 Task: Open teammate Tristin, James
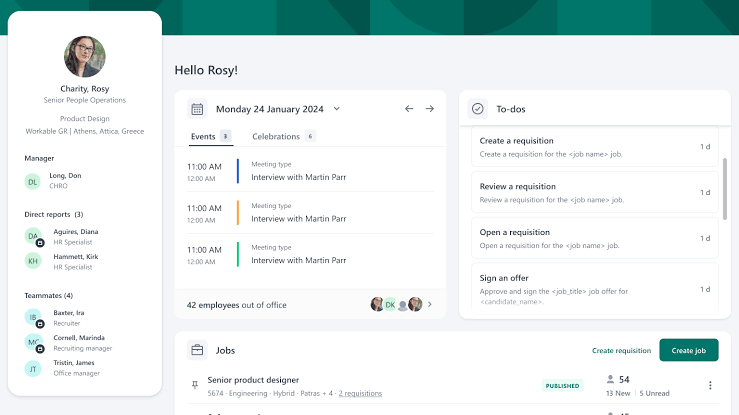point(74,363)
